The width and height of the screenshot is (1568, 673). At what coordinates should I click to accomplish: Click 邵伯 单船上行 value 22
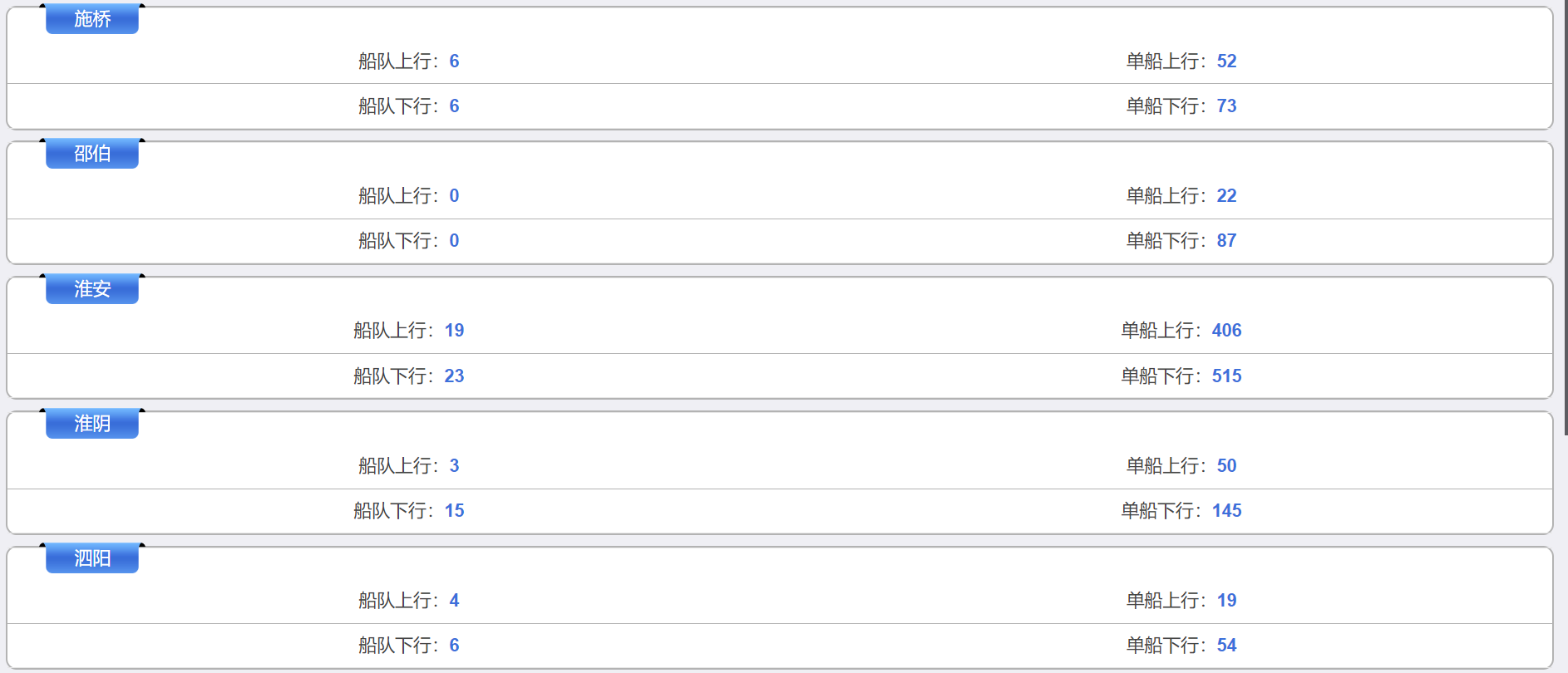tap(1226, 196)
